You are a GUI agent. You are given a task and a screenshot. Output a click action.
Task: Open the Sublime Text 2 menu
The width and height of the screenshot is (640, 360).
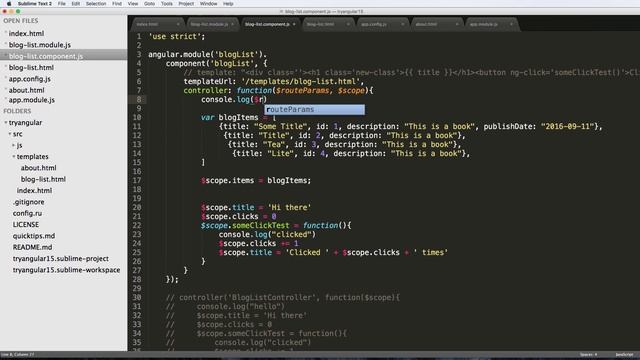(35, 4)
